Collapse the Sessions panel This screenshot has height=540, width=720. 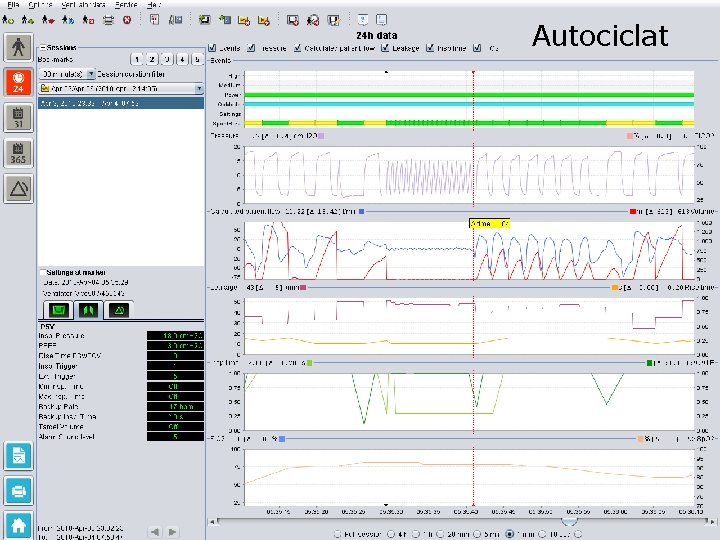pos(41,47)
